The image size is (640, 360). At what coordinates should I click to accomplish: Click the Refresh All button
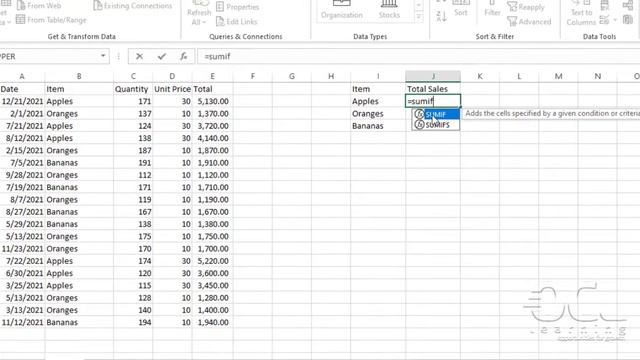tap(199, 13)
